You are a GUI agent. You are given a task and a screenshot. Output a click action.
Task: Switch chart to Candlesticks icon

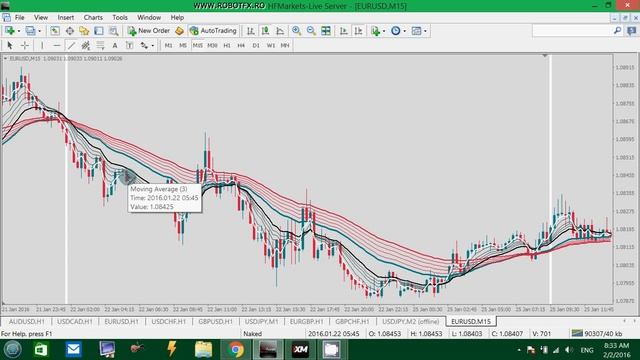(x=265, y=31)
